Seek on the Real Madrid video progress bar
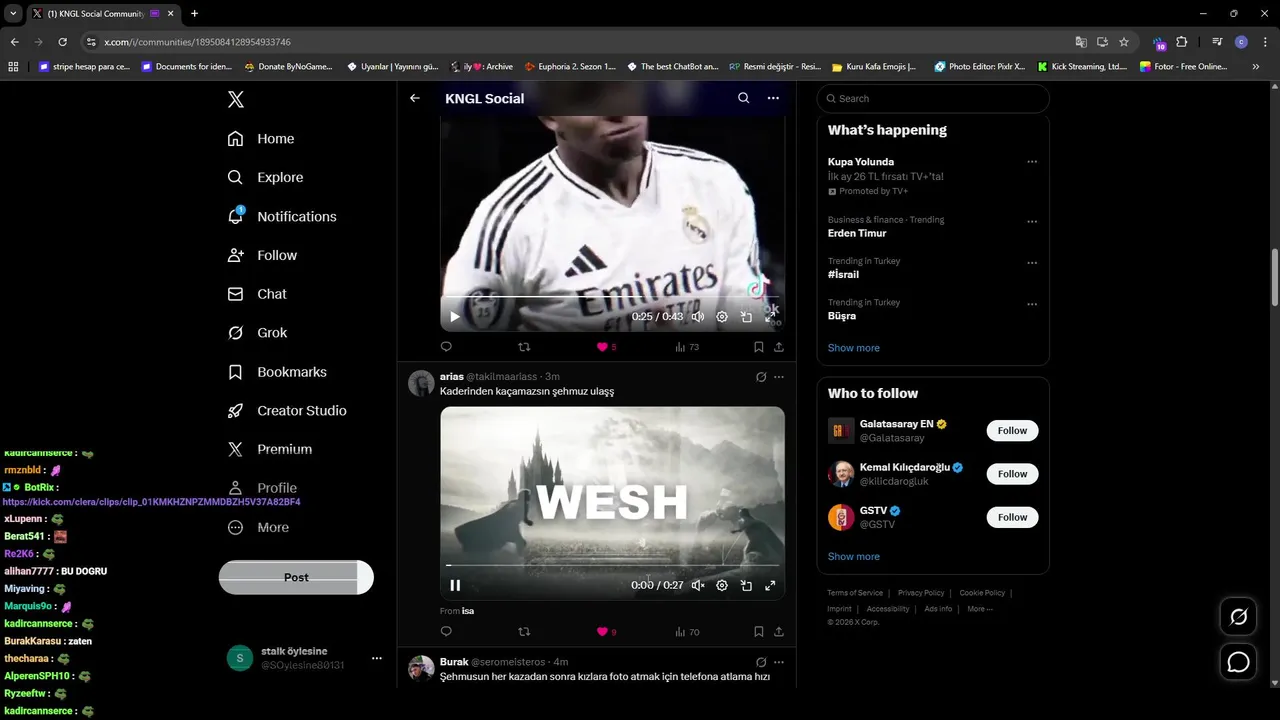Viewport: 1280px width, 720px height. [x=612, y=297]
